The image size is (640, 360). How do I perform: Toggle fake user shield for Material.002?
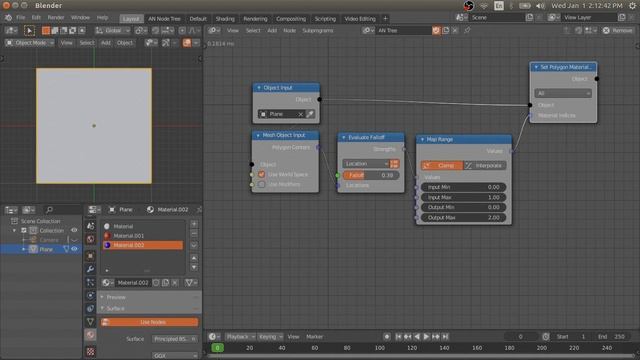(156, 282)
